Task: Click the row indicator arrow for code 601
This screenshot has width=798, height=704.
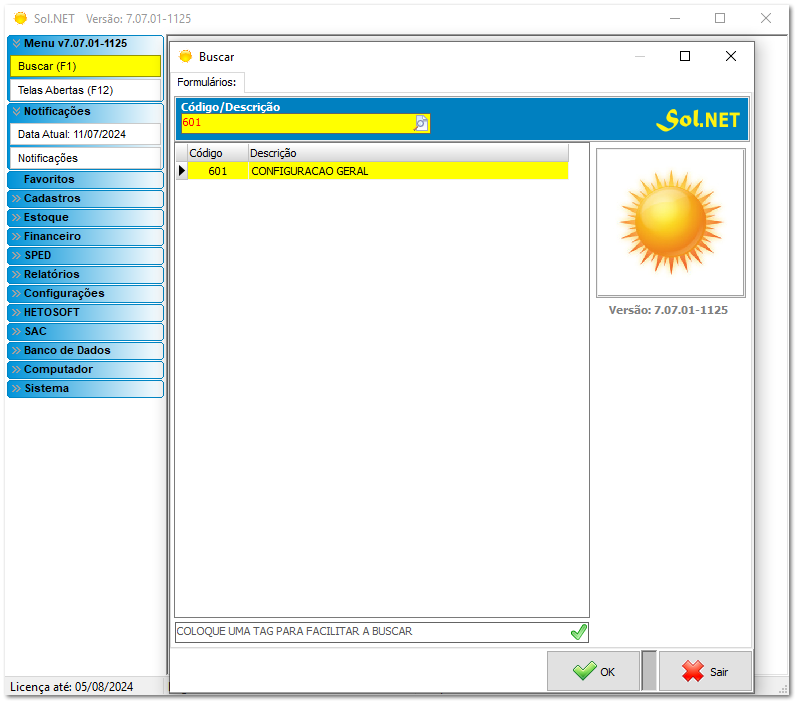Action: (181, 171)
